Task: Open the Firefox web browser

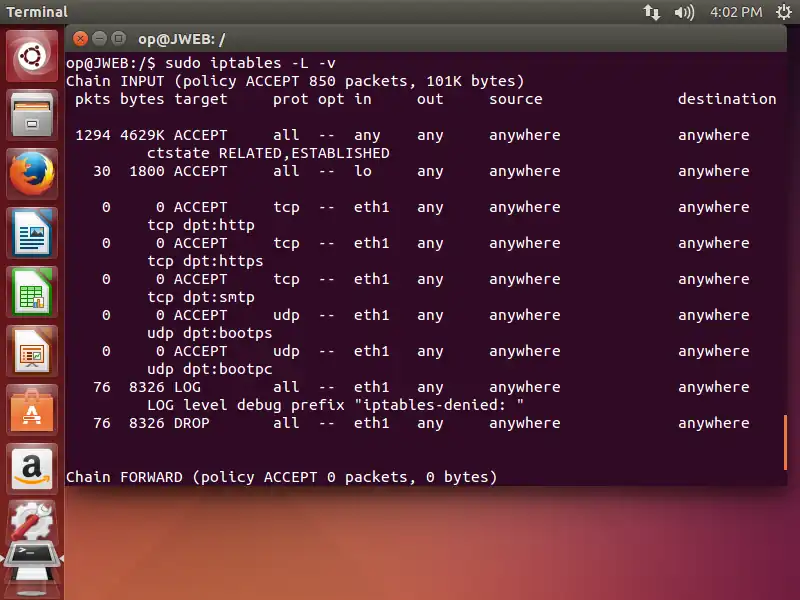Action: [33, 175]
